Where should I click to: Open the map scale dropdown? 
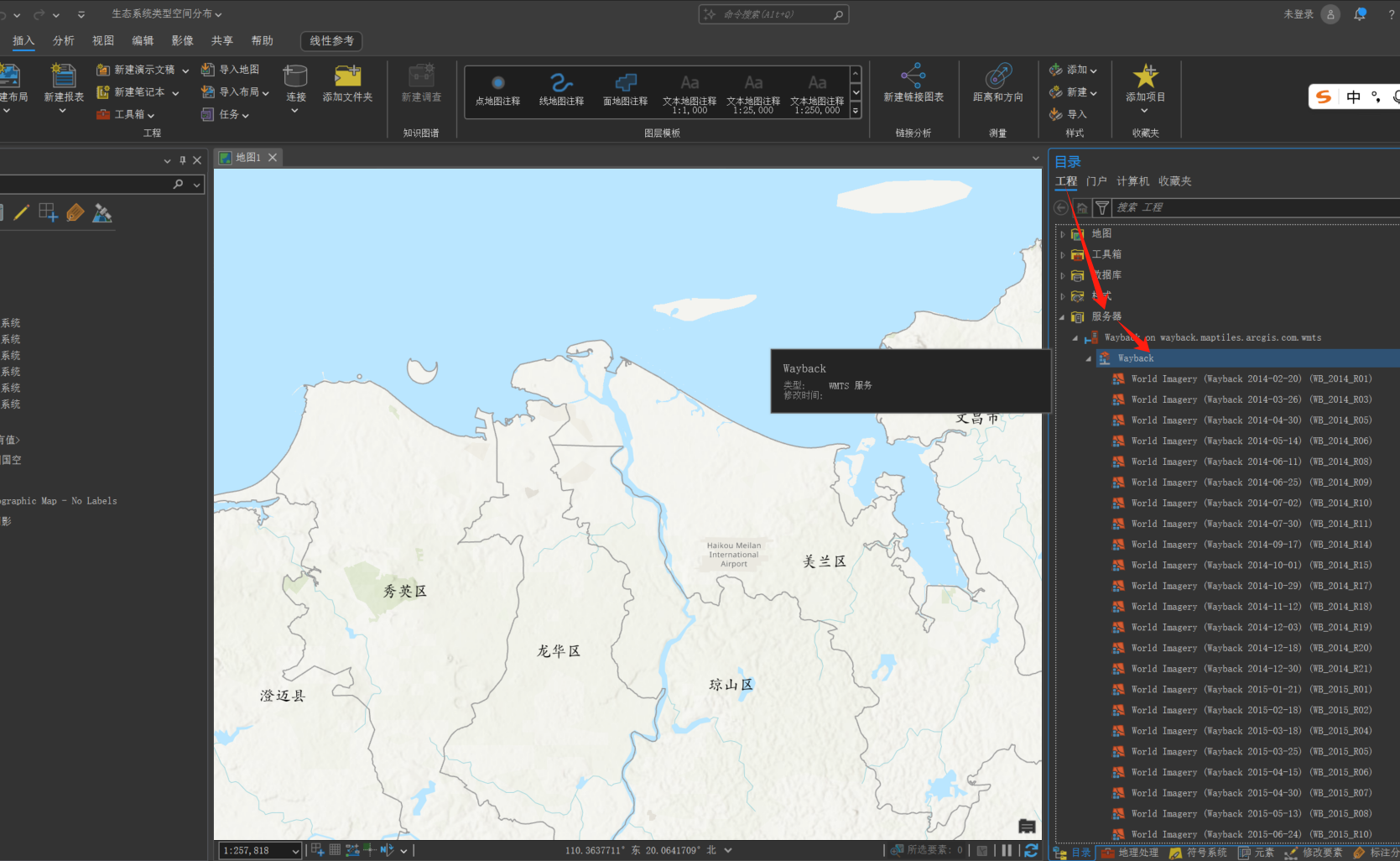point(295,851)
